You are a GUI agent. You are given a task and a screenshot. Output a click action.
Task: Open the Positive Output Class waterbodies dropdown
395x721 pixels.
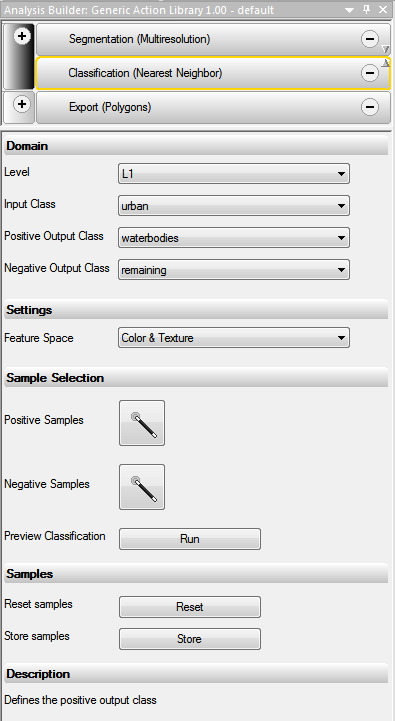[234, 238]
